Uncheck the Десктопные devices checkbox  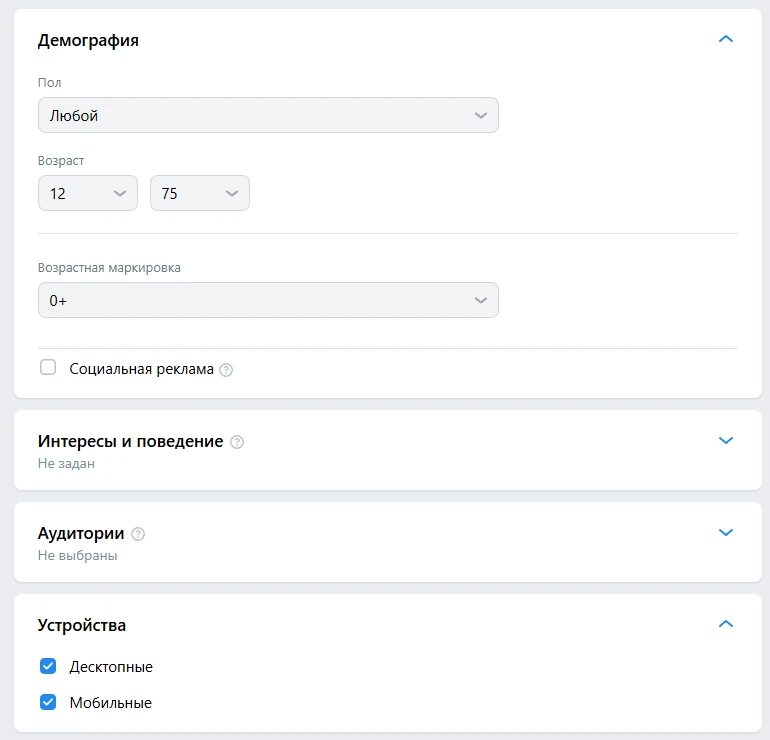(x=48, y=666)
